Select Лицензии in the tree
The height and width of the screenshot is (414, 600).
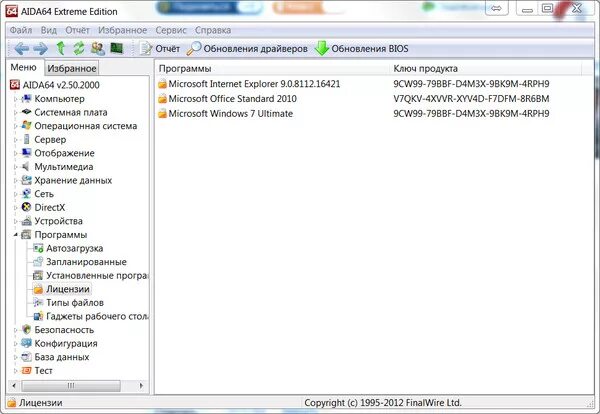point(68,289)
